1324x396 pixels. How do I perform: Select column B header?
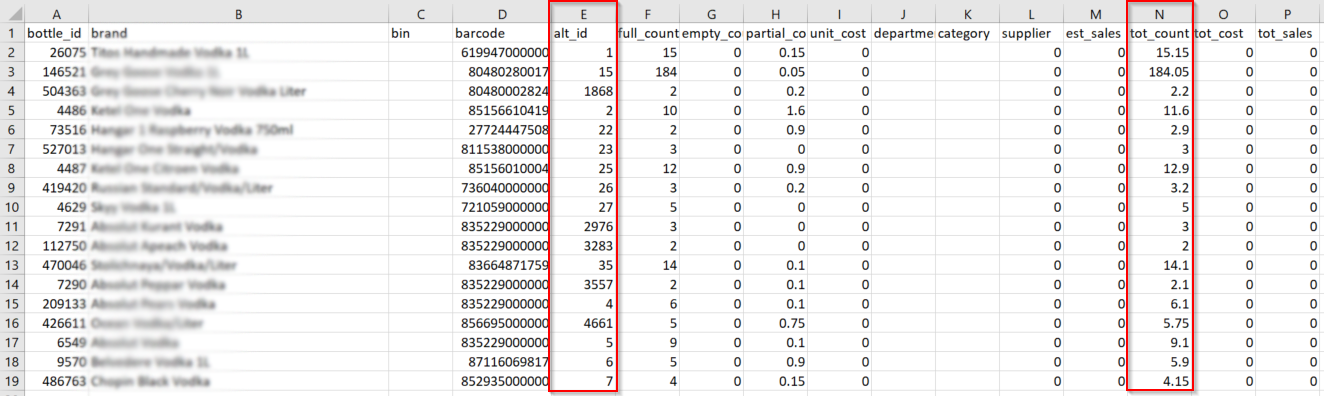coord(238,13)
